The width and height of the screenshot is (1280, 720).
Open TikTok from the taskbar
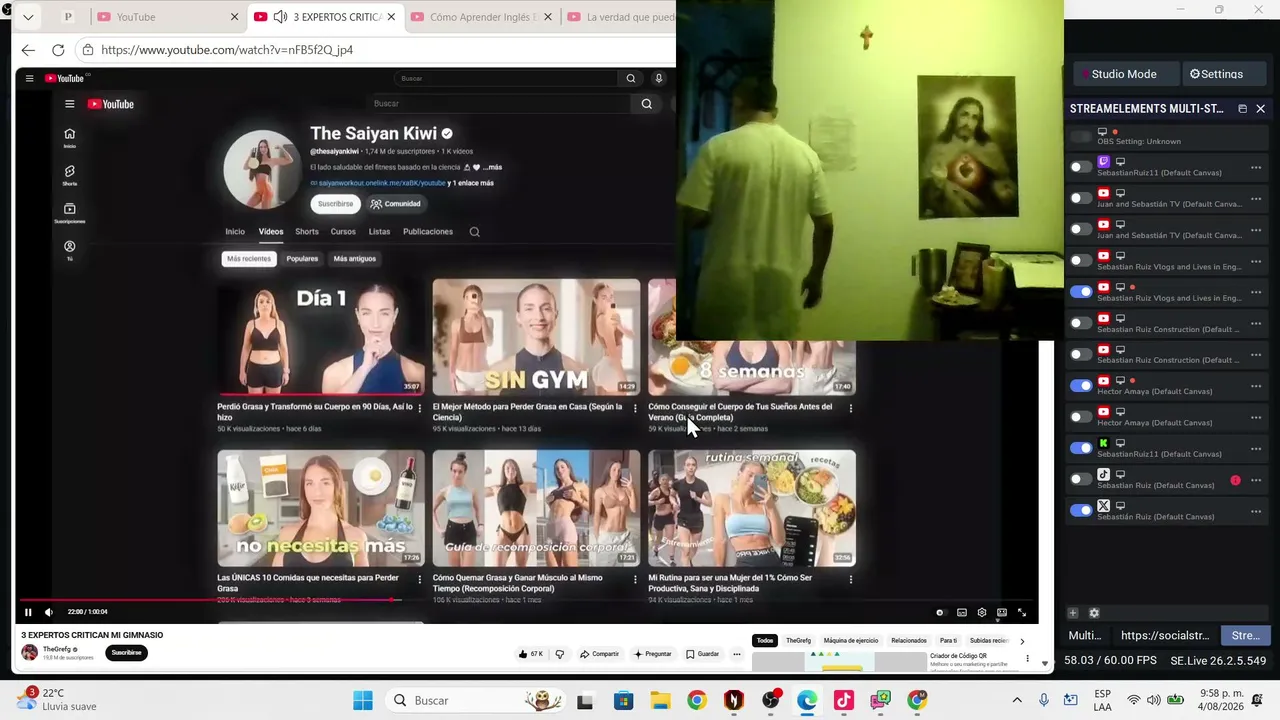point(844,700)
